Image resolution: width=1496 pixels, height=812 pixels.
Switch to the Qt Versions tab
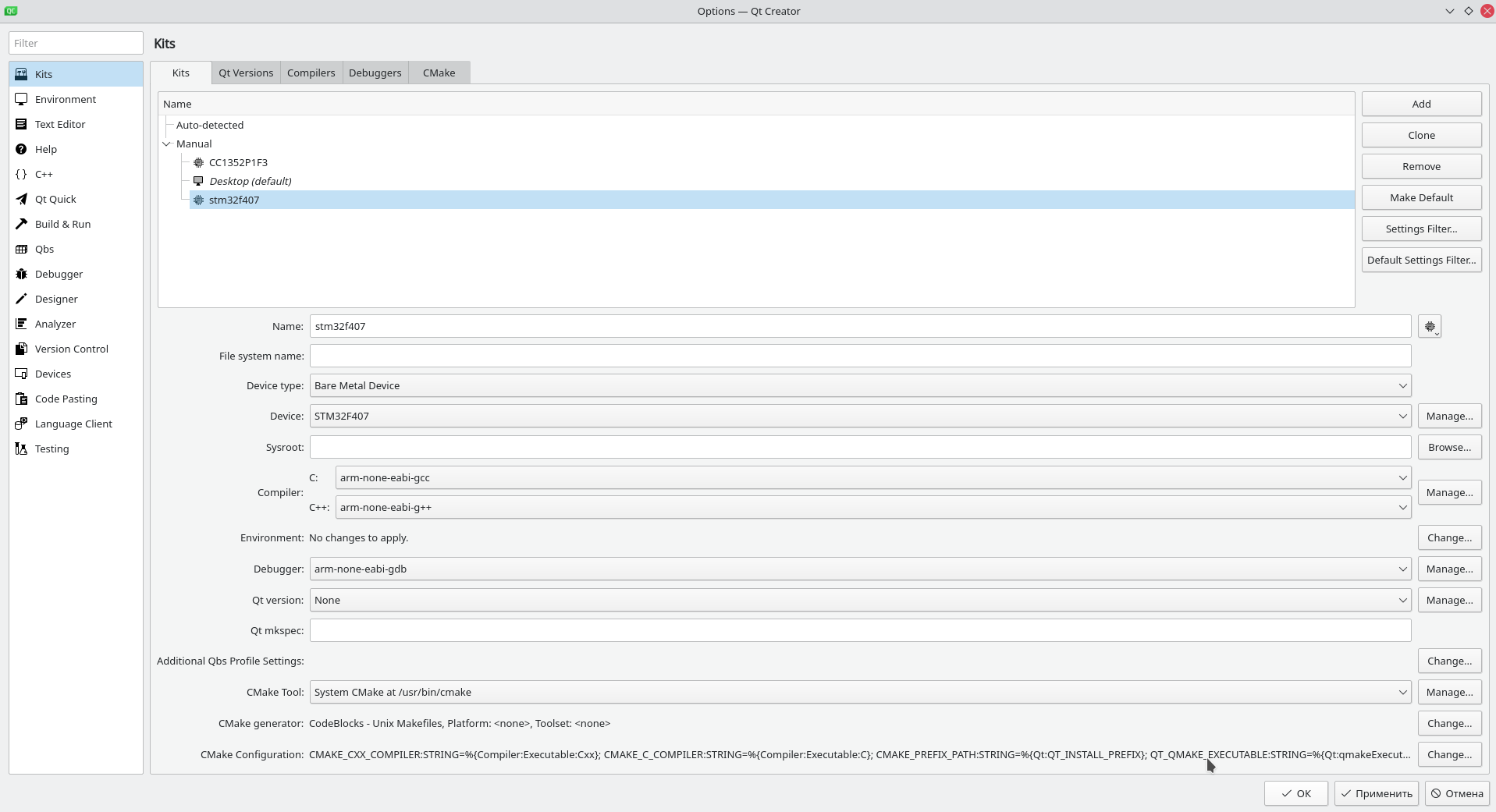[246, 73]
